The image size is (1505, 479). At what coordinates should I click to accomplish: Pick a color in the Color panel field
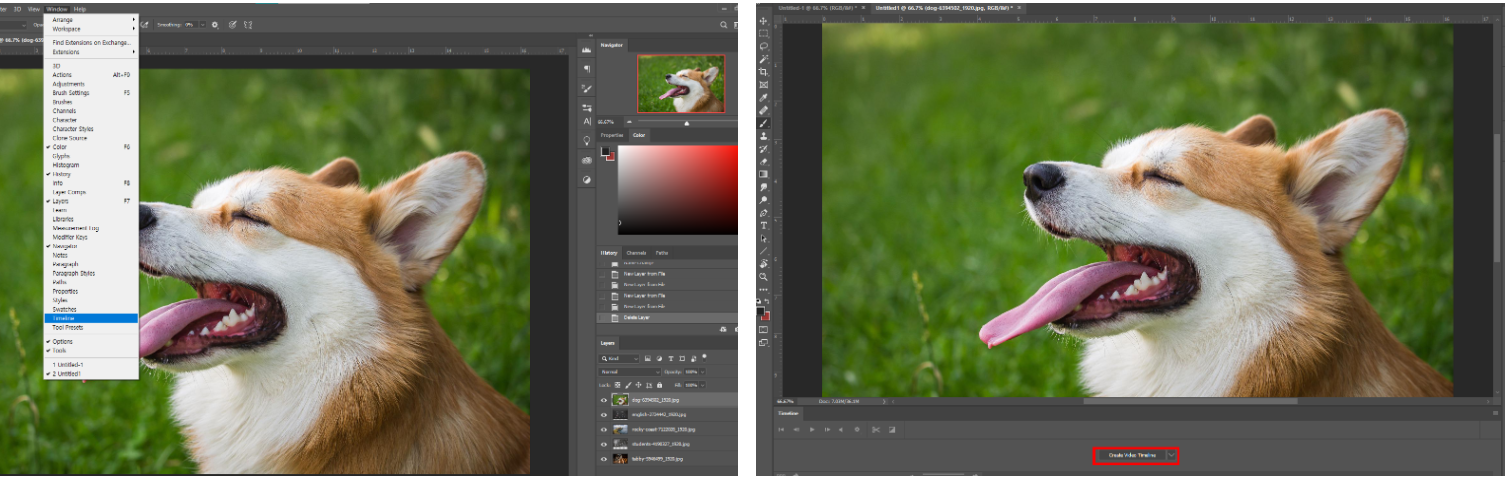point(677,190)
